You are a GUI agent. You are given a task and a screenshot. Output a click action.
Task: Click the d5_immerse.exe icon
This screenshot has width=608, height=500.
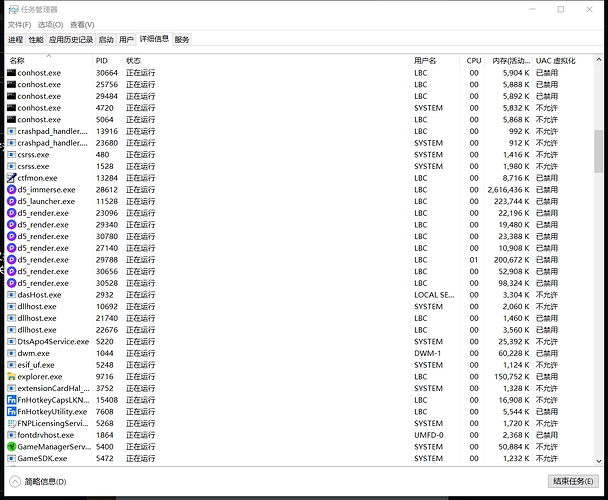tap(11, 190)
